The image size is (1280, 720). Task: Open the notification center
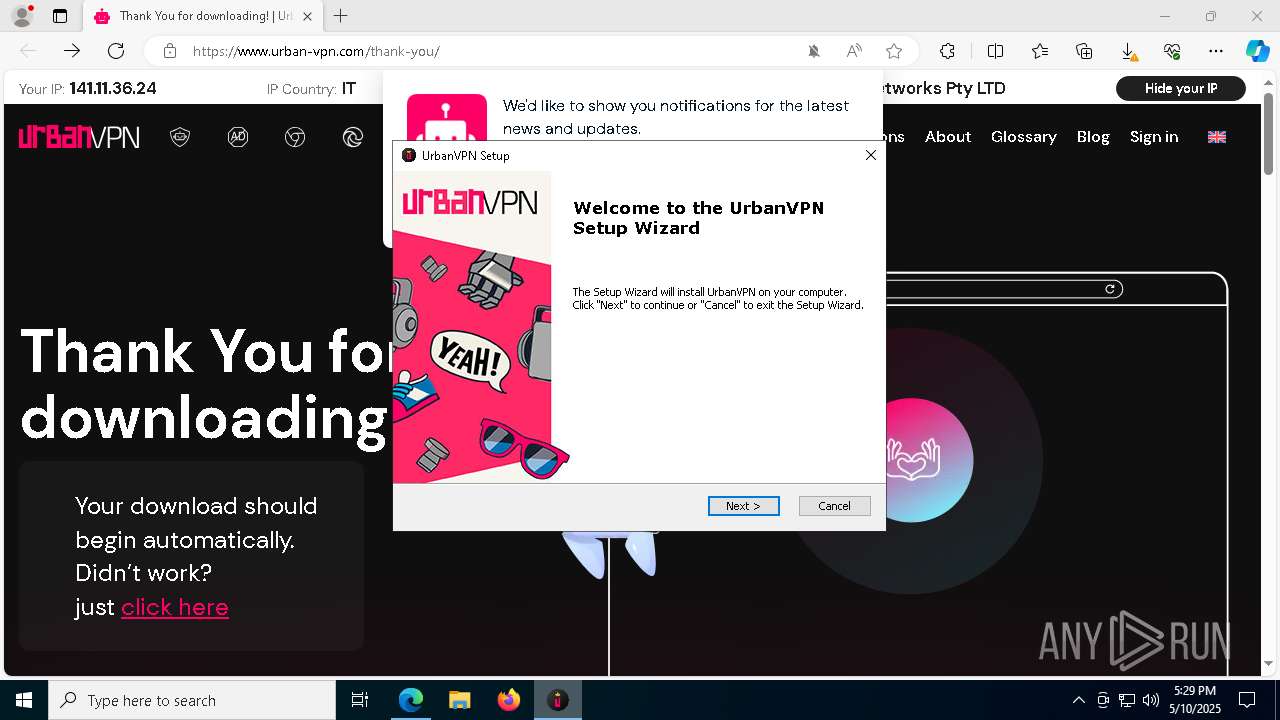tap(1248, 700)
